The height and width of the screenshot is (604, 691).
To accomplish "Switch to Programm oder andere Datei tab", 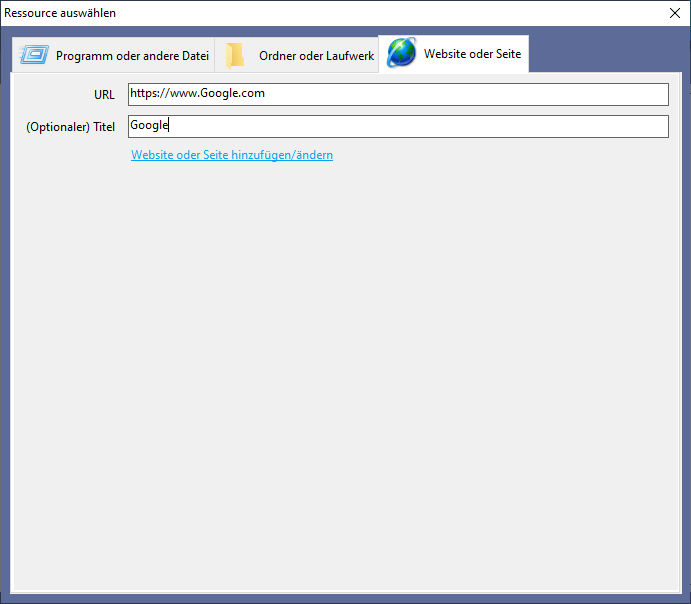I will pyautogui.click(x=113, y=55).
